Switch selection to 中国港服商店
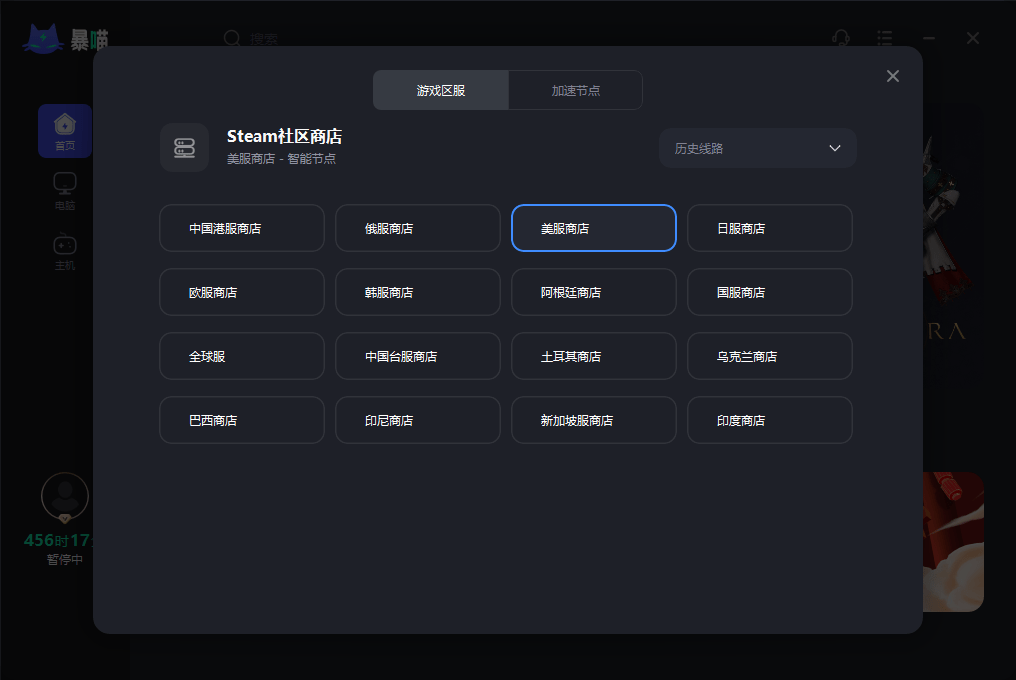This screenshot has width=1016, height=680. pos(241,227)
